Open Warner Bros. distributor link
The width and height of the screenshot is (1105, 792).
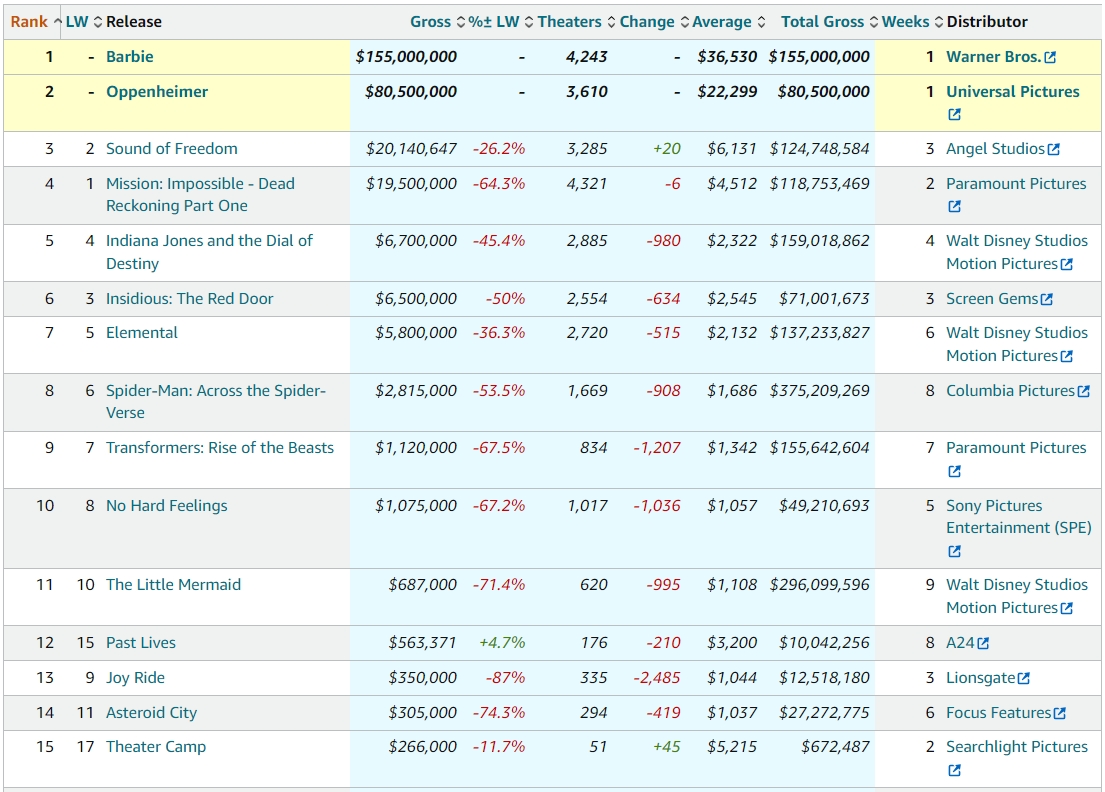pyautogui.click(x=994, y=57)
